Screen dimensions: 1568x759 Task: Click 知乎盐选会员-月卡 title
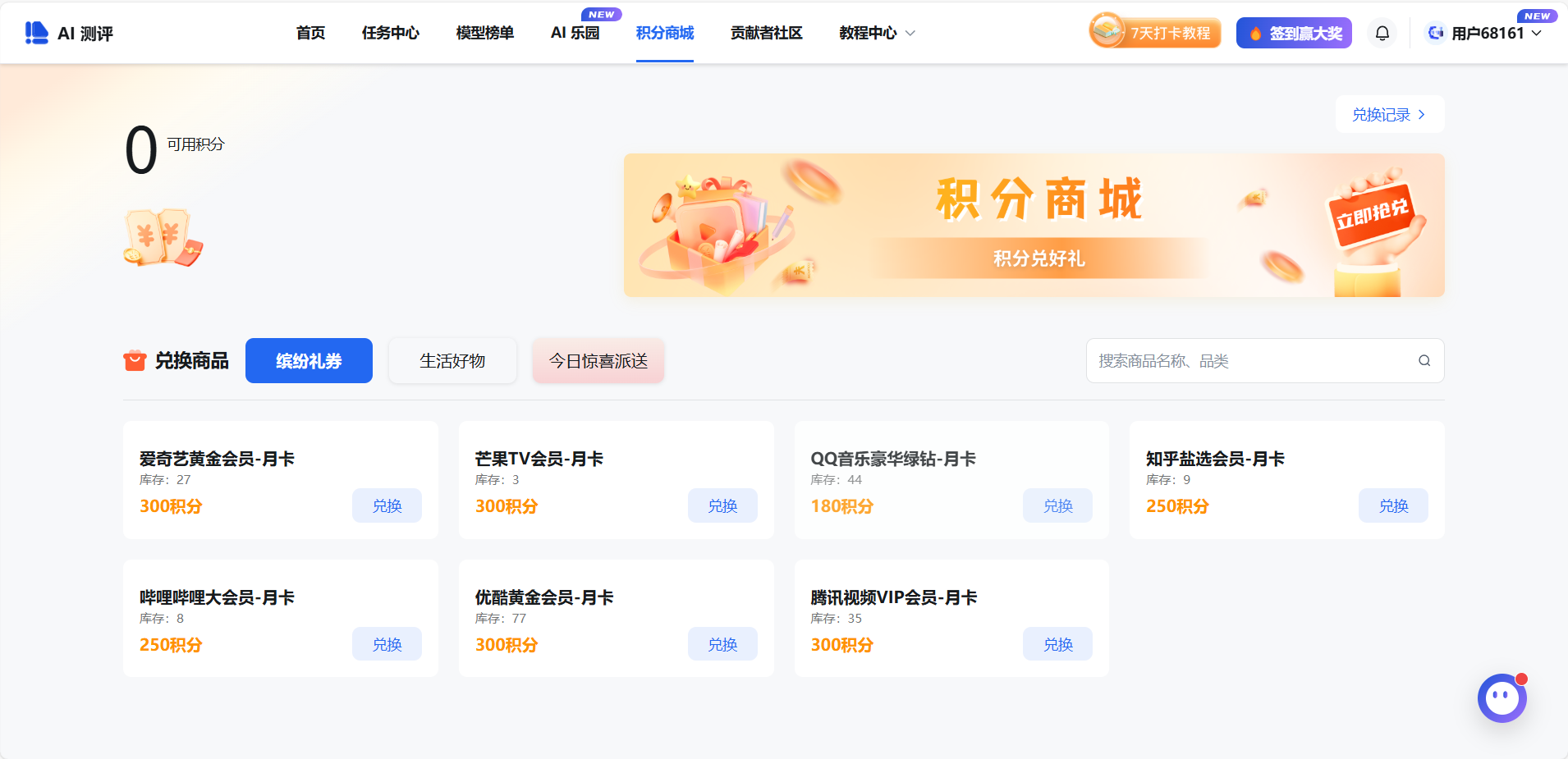coord(1215,459)
